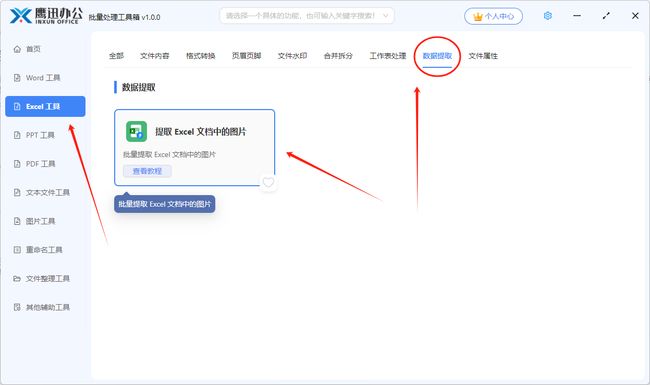This screenshot has height=385, width=650.
Task: Open 文本文件工具 in sidebar
Action: (48, 192)
